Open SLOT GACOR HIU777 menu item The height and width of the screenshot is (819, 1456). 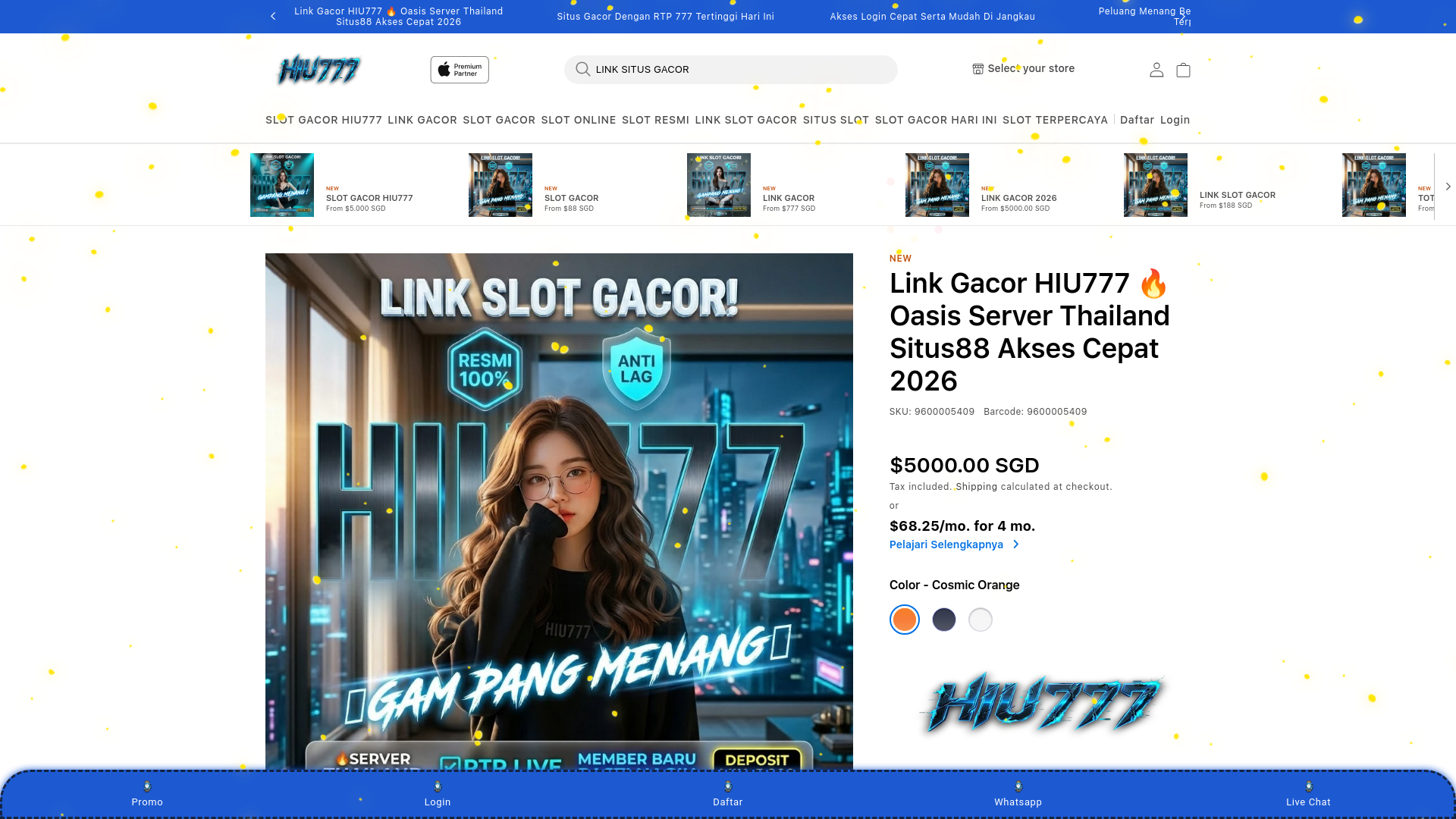324,120
